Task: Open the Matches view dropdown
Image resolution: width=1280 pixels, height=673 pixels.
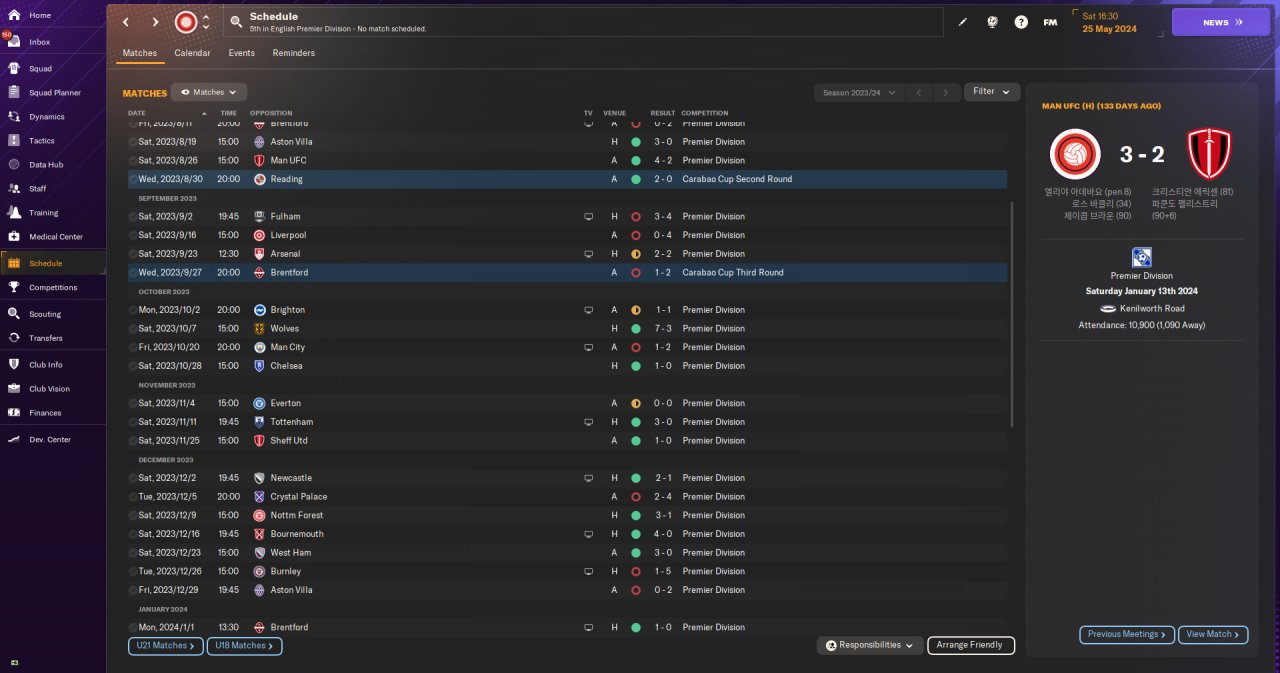Action: (209, 92)
